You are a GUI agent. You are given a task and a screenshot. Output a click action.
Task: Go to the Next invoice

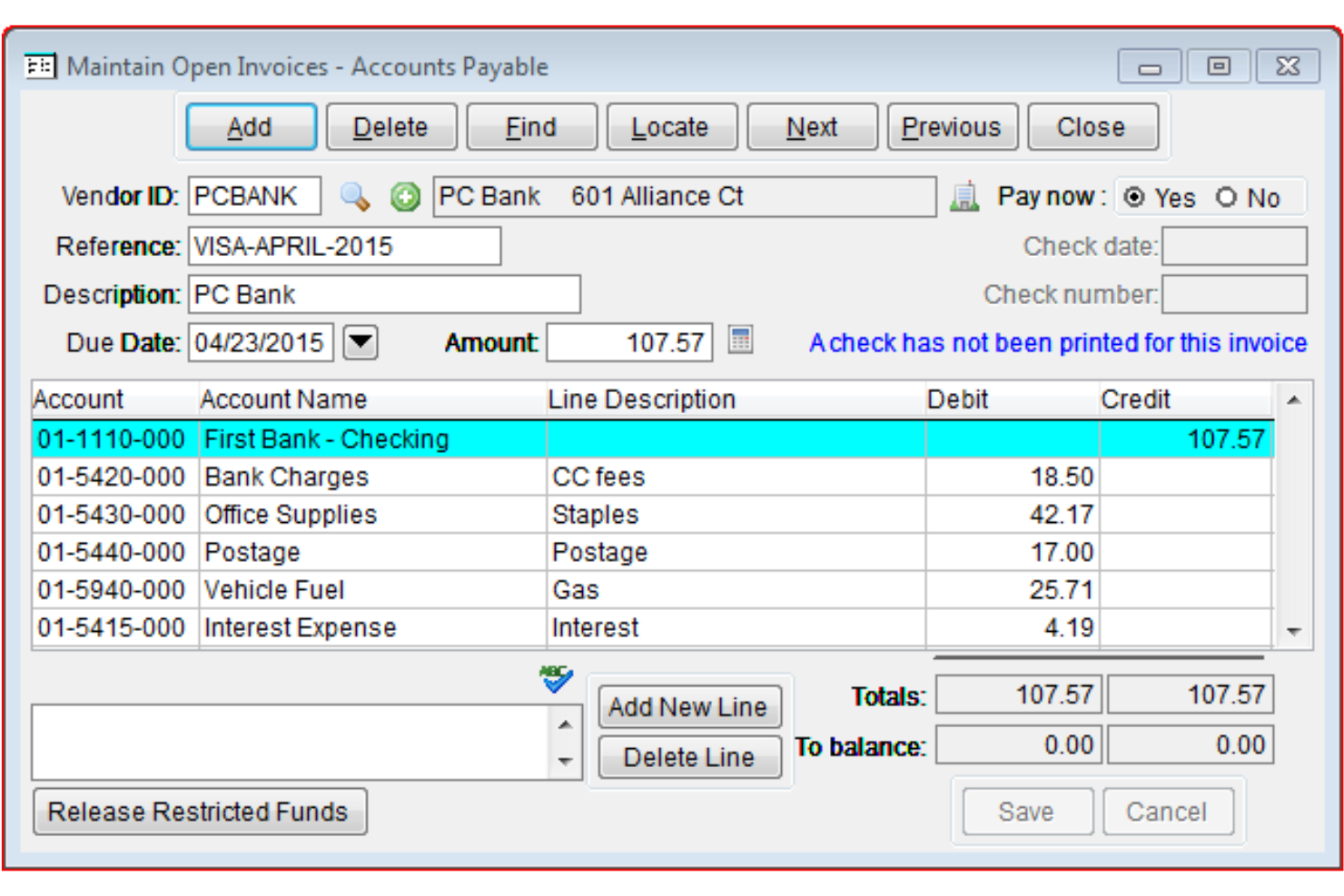tap(811, 126)
